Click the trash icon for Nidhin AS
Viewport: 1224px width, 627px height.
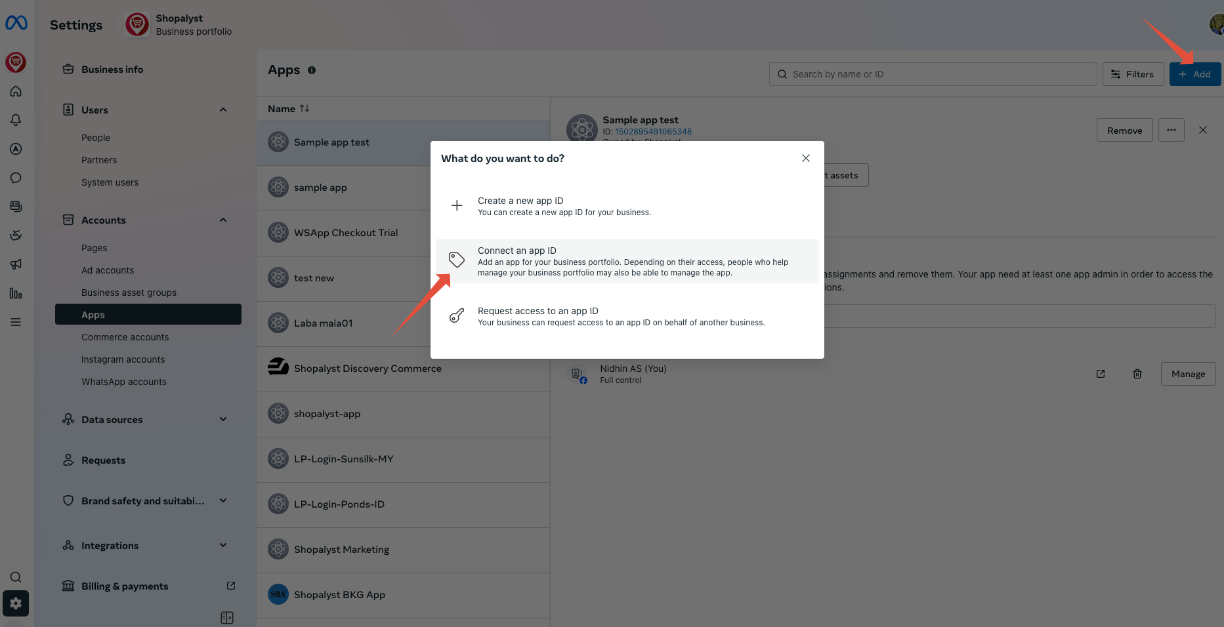pos(1137,374)
